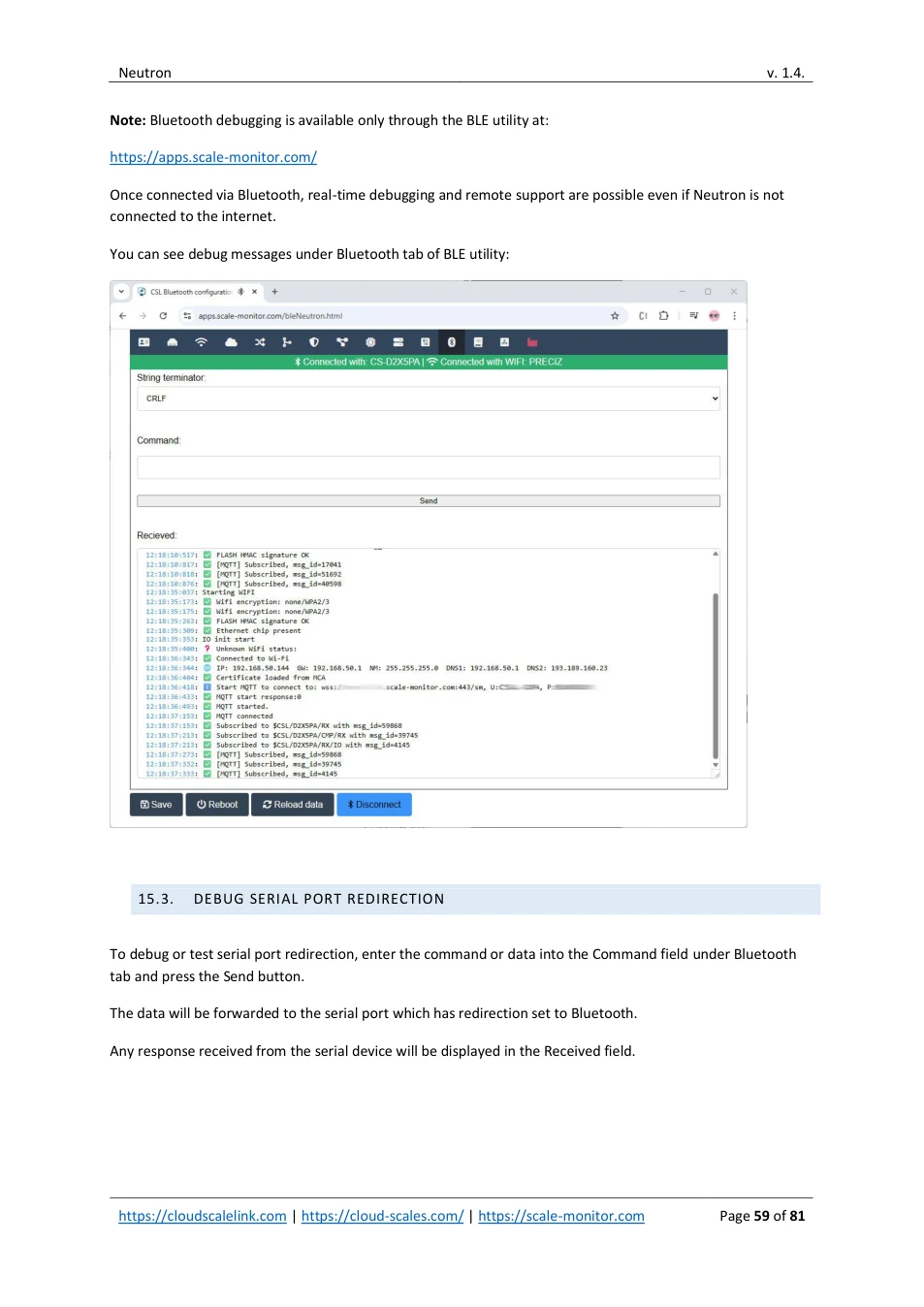Click log line 'Certificate loaded from MCA'

271,678
